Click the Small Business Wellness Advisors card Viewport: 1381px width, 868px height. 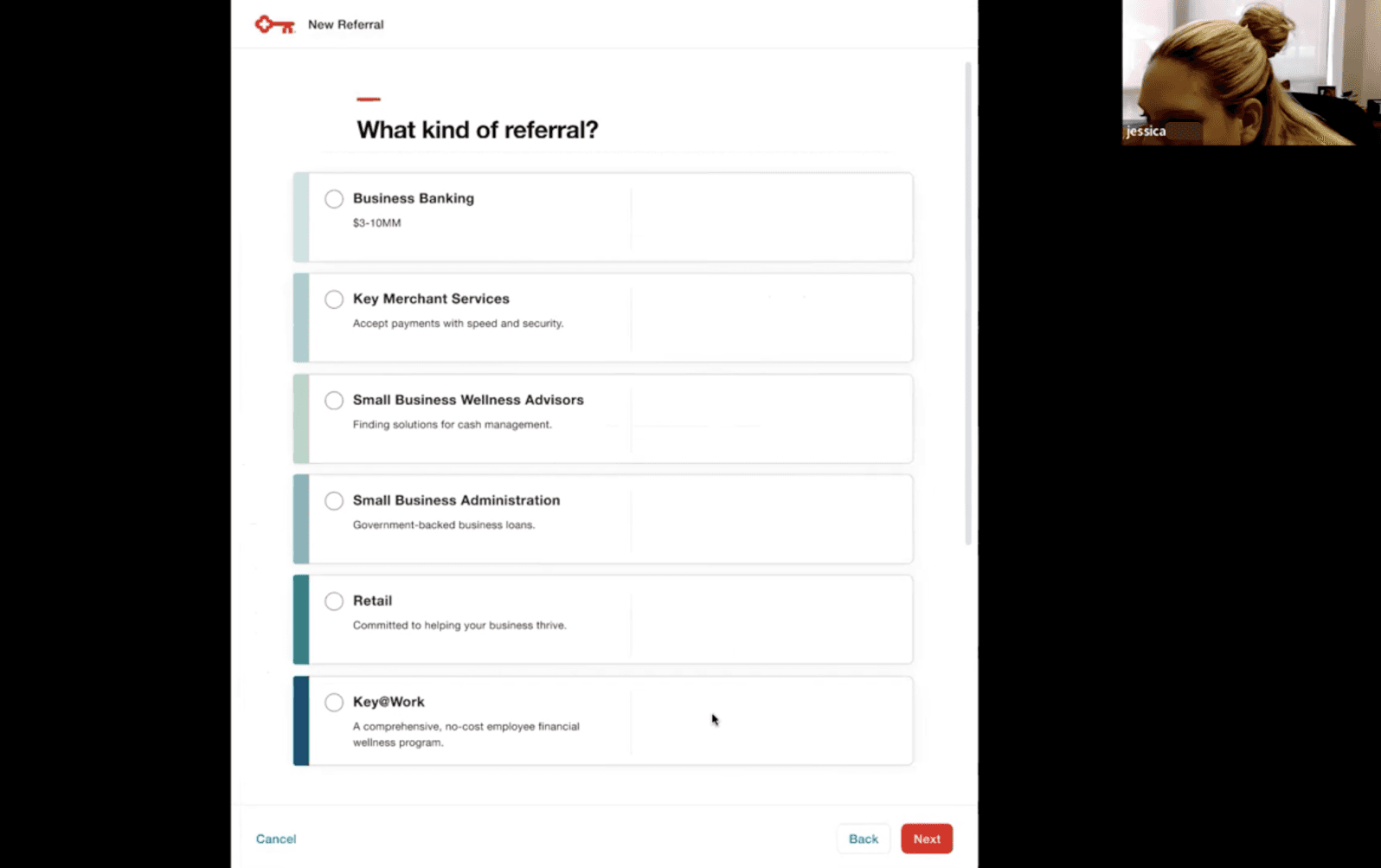pyautogui.click(x=602, y=418)
